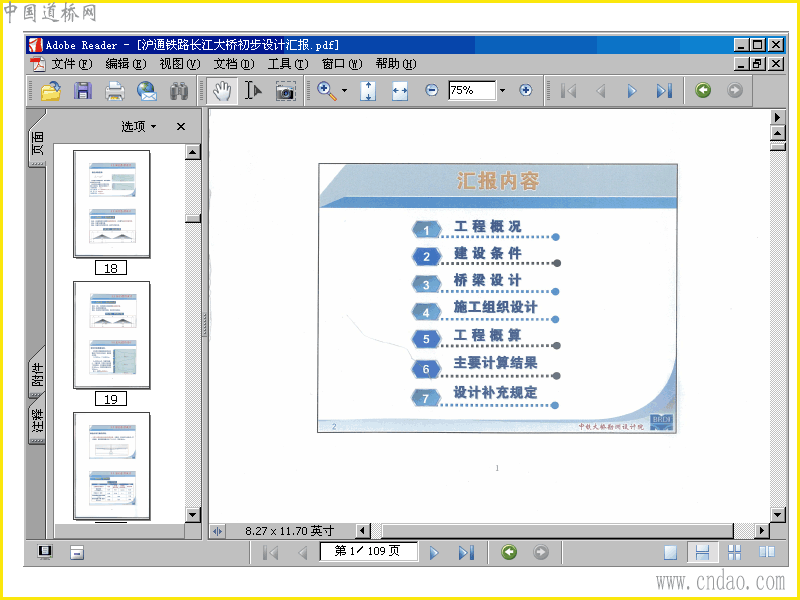Open the 文件 menu
The image size is (800, 600).
[71, 64]
